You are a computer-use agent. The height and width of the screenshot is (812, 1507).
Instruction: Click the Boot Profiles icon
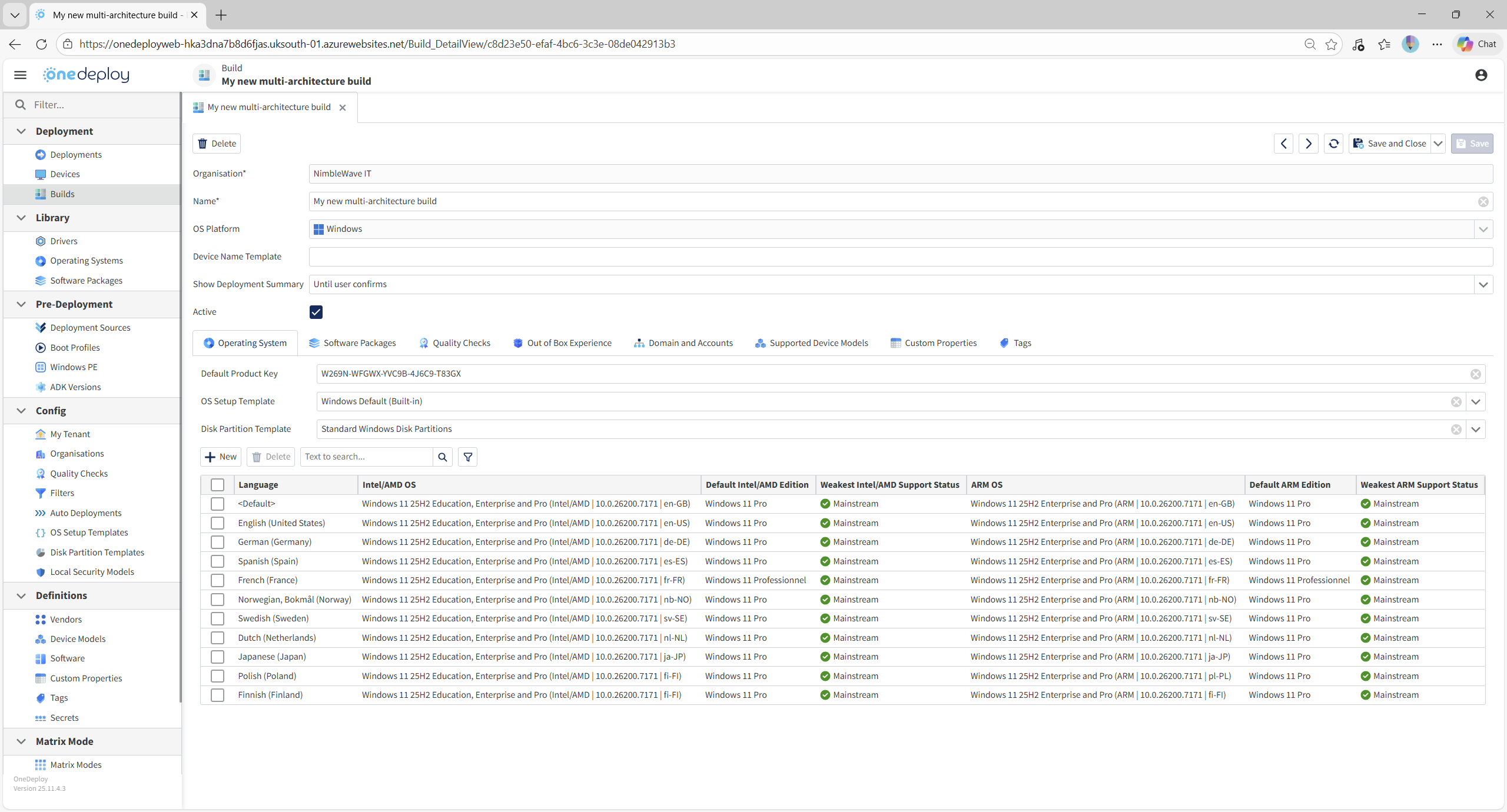[x=40, y=347]
